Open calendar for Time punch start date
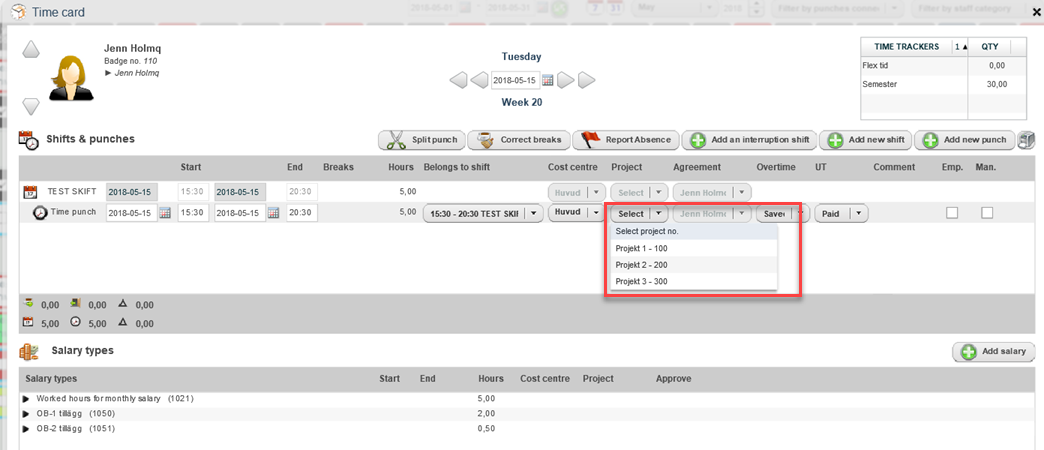This screenshot has width=1044, height=450. tap(165, 213)
